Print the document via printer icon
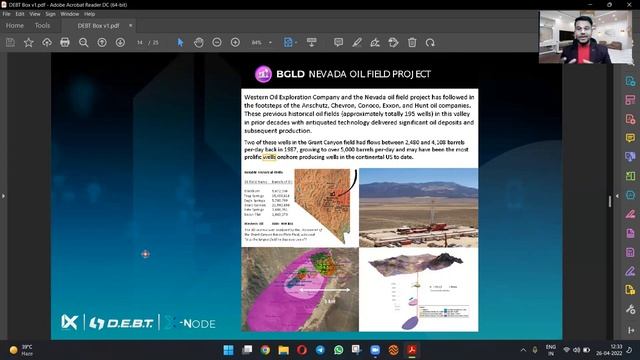 (65, 42)
